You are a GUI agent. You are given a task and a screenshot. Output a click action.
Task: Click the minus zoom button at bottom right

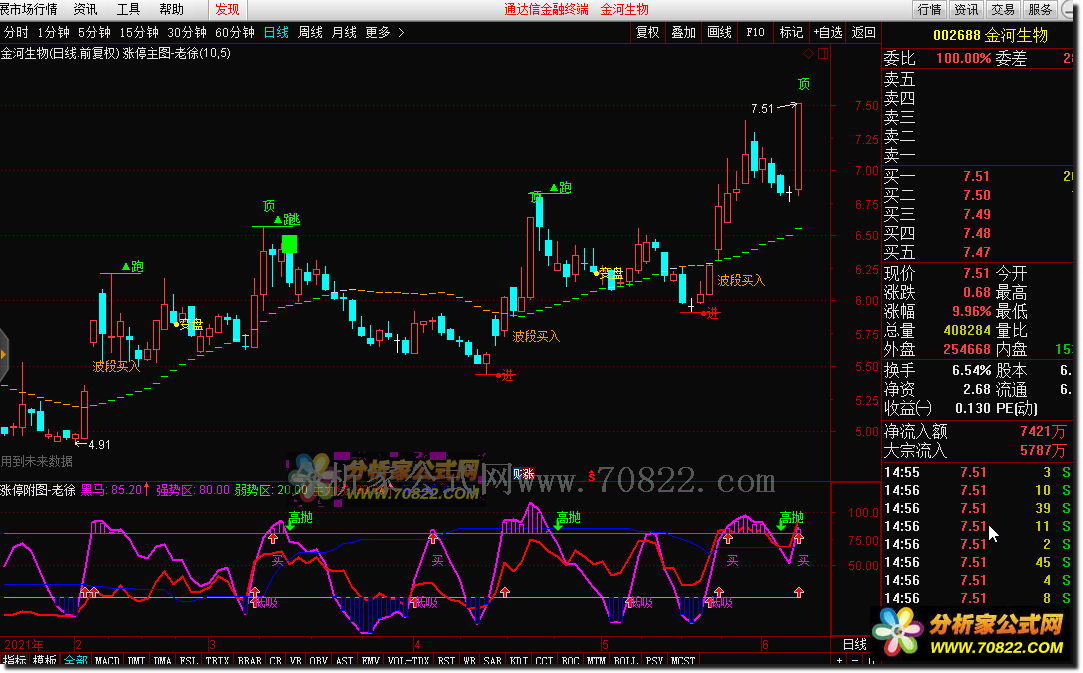(x=854, y=661)
